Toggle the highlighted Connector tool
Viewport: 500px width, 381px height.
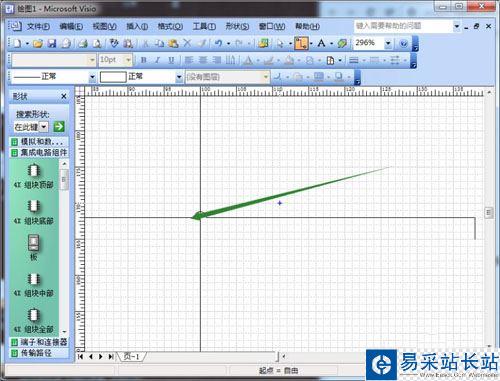pos(301,43)
